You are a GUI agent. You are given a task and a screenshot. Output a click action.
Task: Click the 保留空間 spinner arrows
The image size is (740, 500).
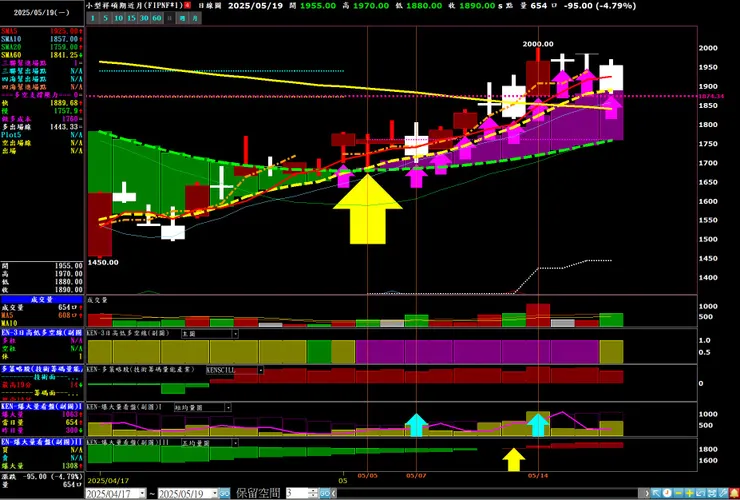pyautogui.click(x=313, y=493)
